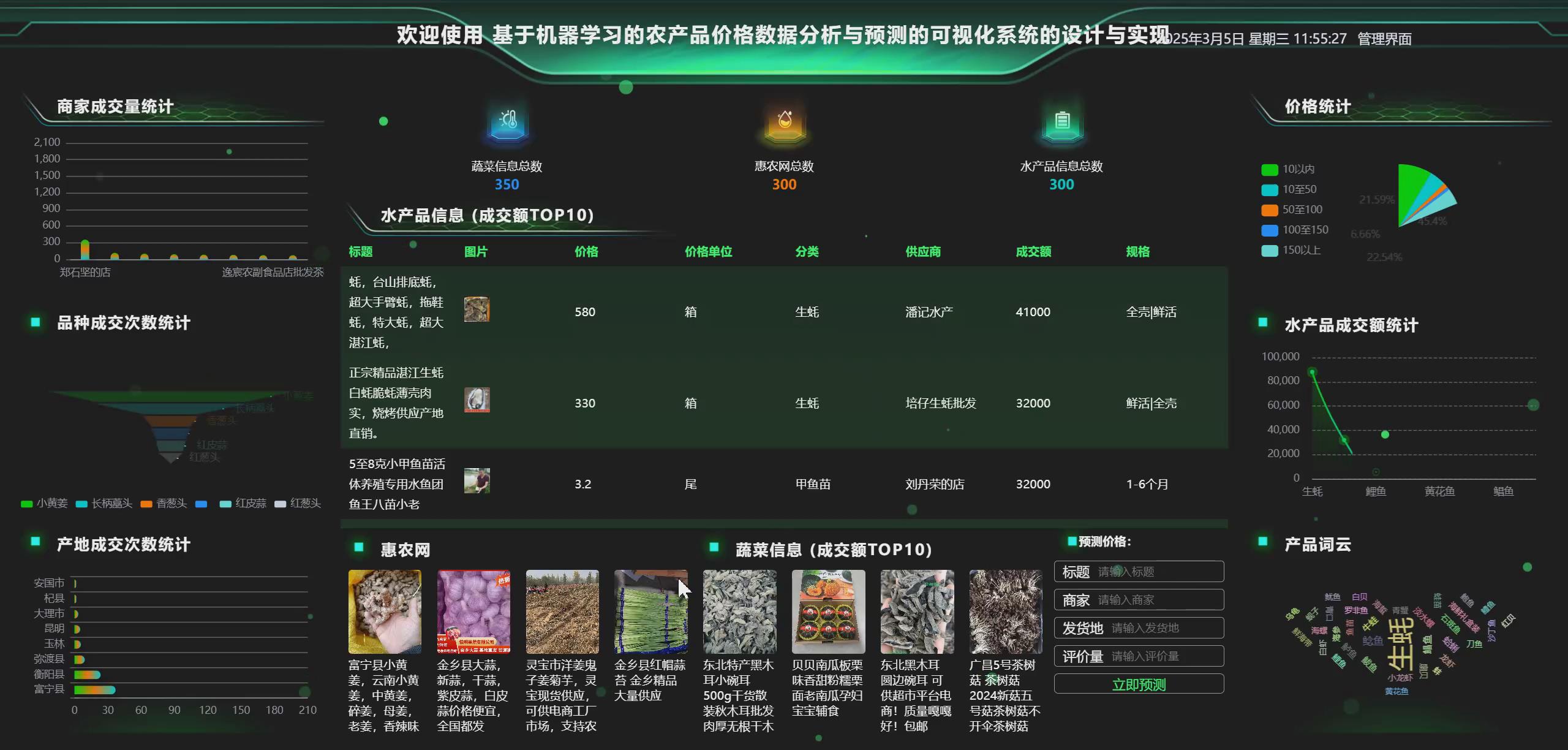The width and height of the screenshot is (1568, 750).
Task: Click the panel icon next to 产品词云
Action: click(x=1263, y=543)
